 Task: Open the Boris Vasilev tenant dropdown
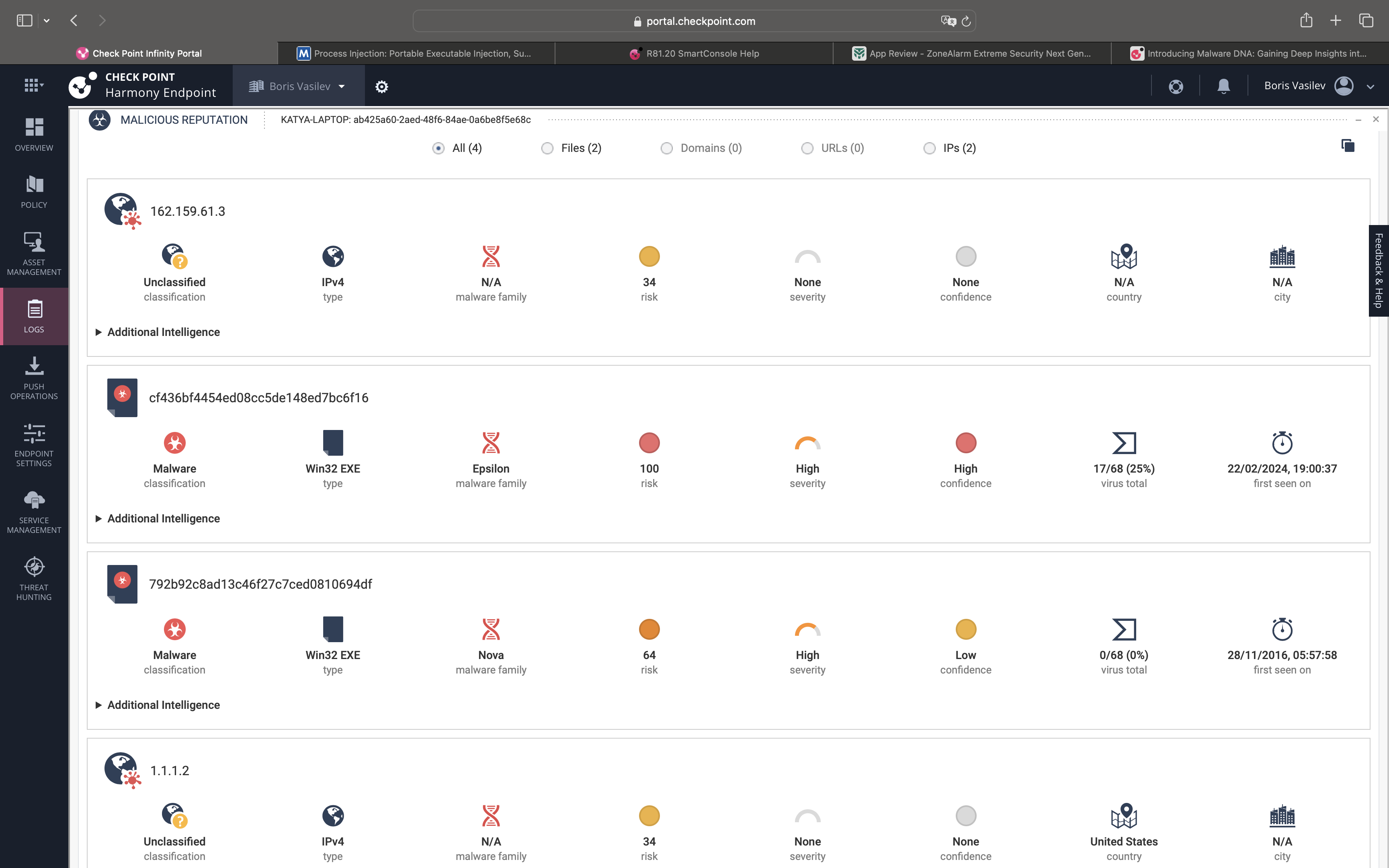(298, 86)
